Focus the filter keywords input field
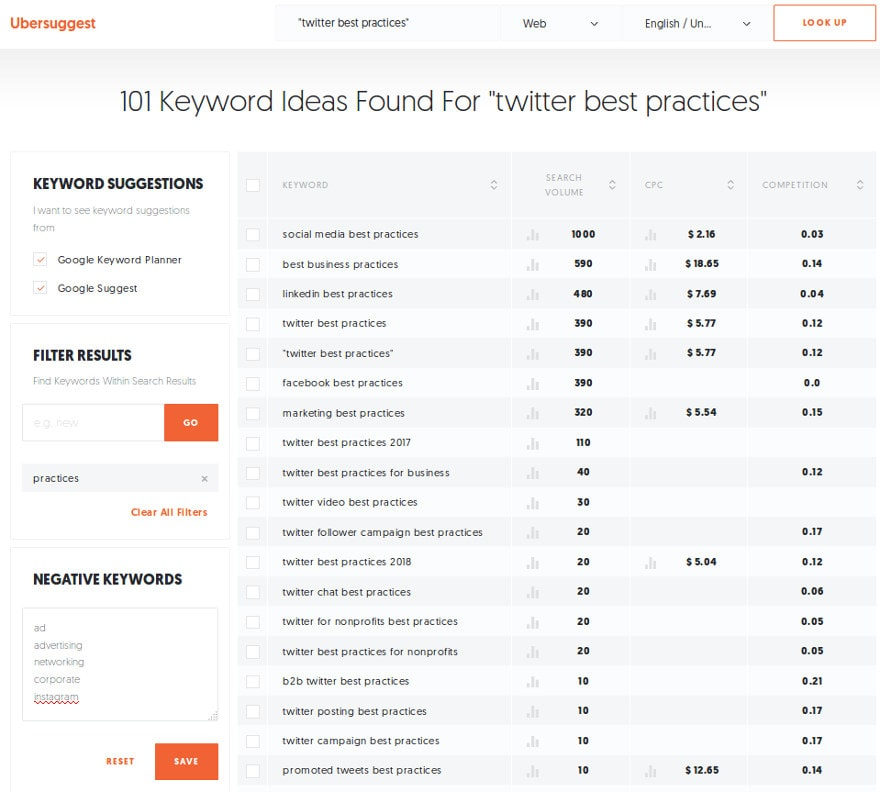 (93, 422)
